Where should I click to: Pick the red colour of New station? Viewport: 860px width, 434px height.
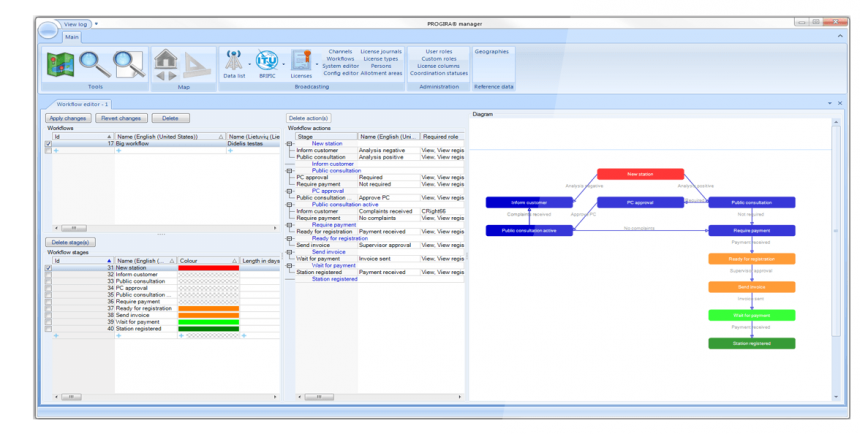(x=208, y=268)
